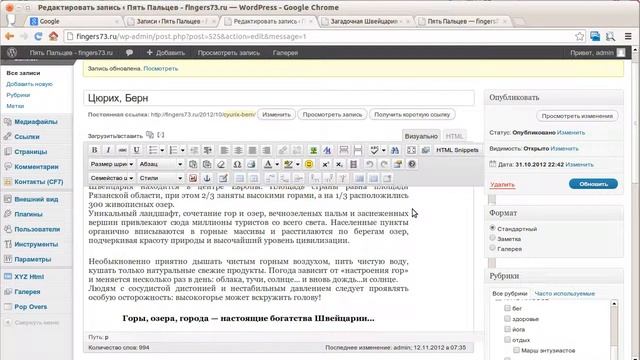The image size is (640, 360).
Task: Open spellcheck language dropdown arrow
Action: (x=384, y=150)
